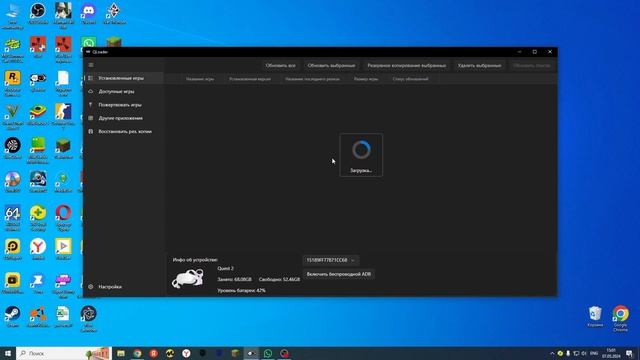Open Восстановить рез. копии section
640x360 pixels.
point(123,131)
